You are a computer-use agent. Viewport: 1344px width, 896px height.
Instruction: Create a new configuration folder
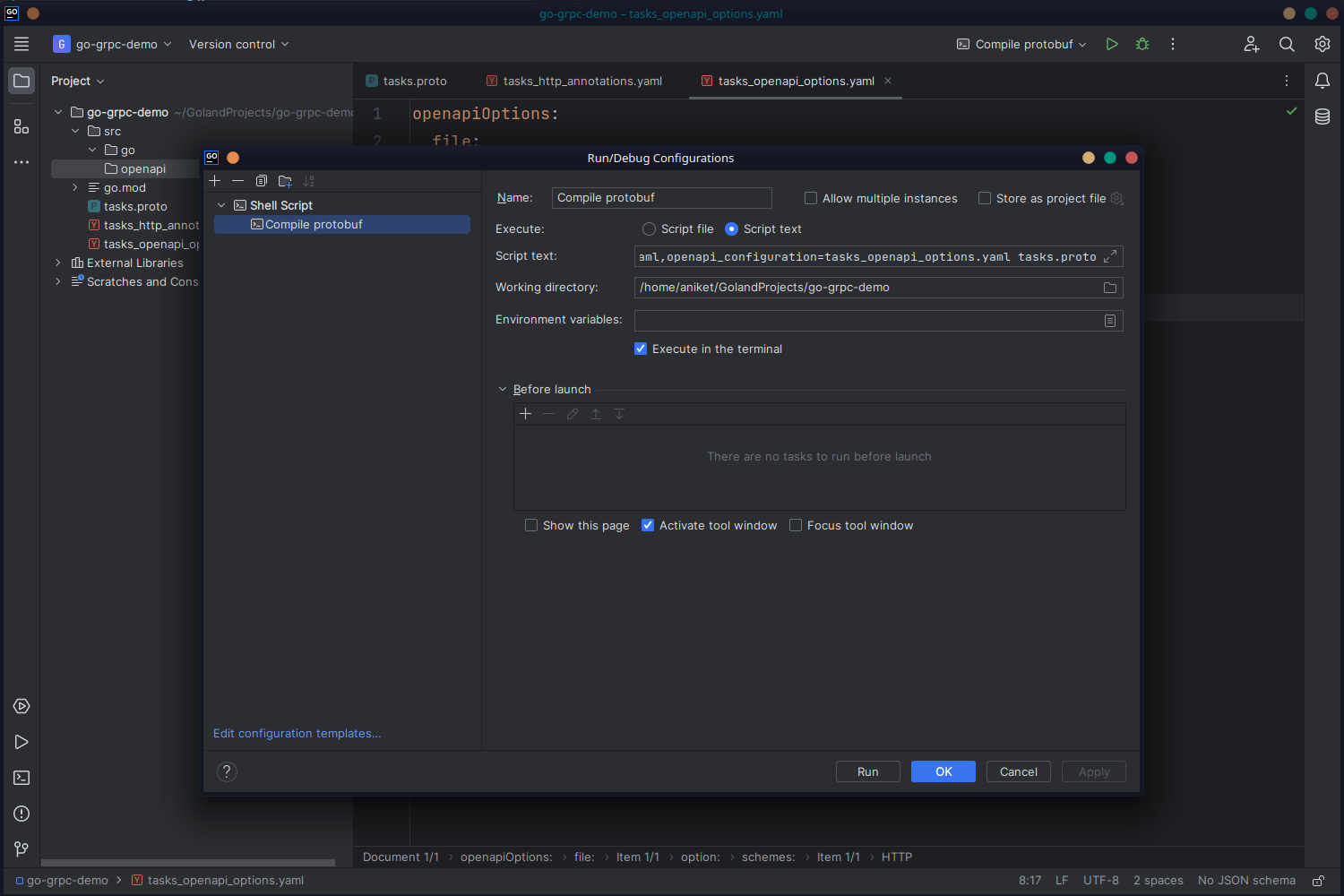point(284,180)
